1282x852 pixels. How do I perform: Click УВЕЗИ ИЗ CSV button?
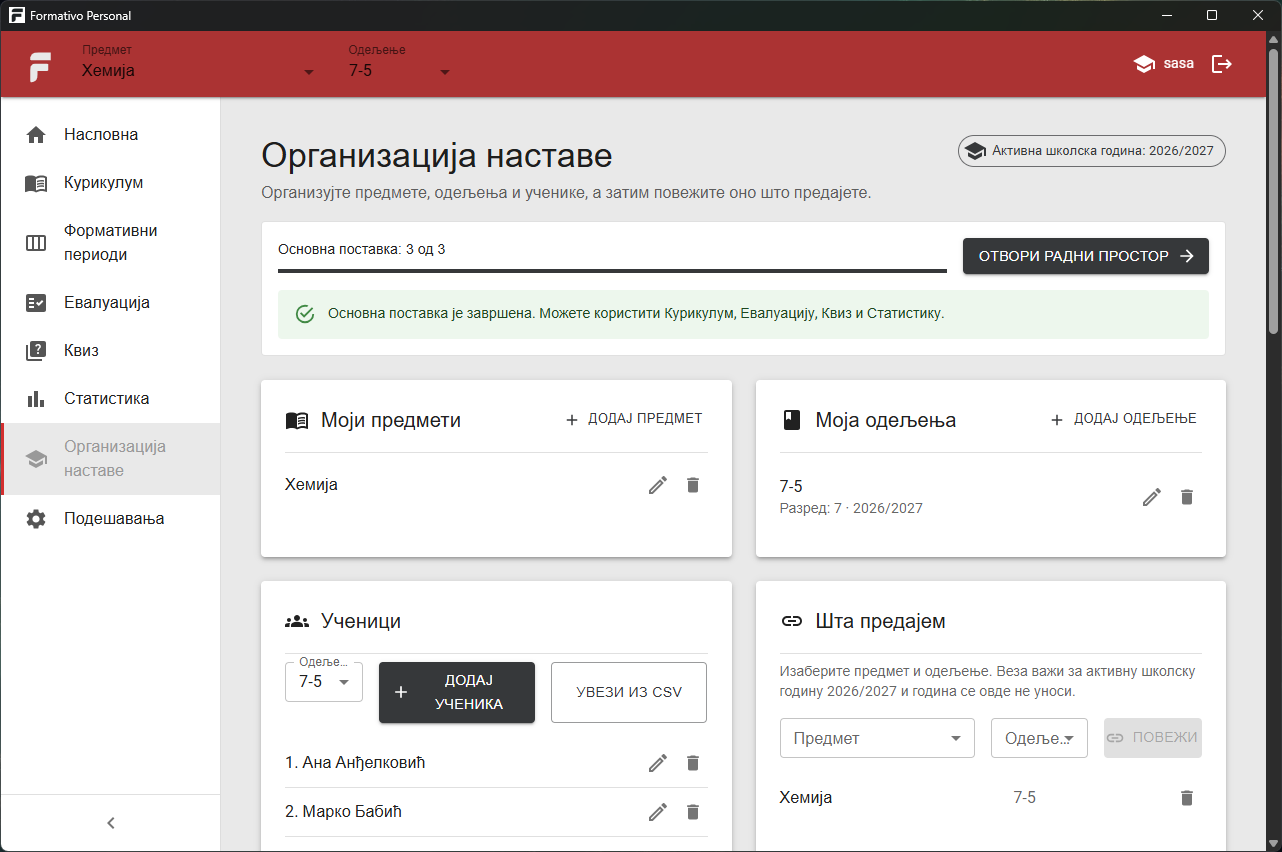[x=629, y=692]
